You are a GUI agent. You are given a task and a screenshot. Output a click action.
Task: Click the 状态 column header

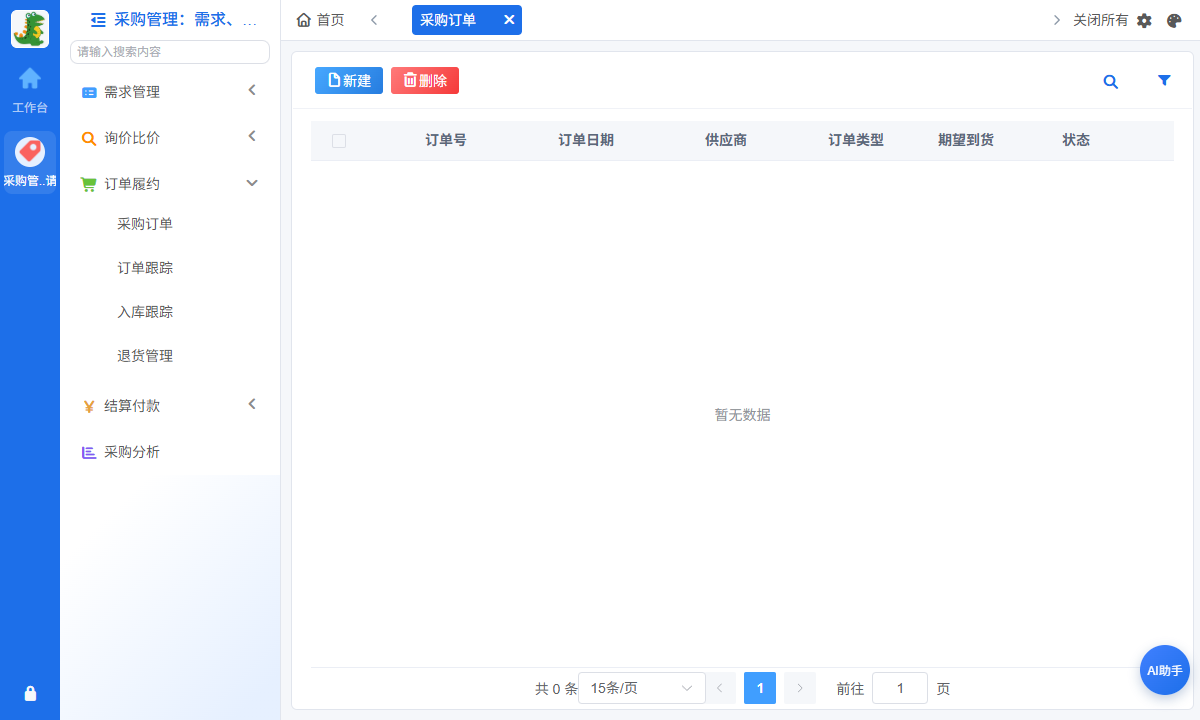(x=1076, y=140)
